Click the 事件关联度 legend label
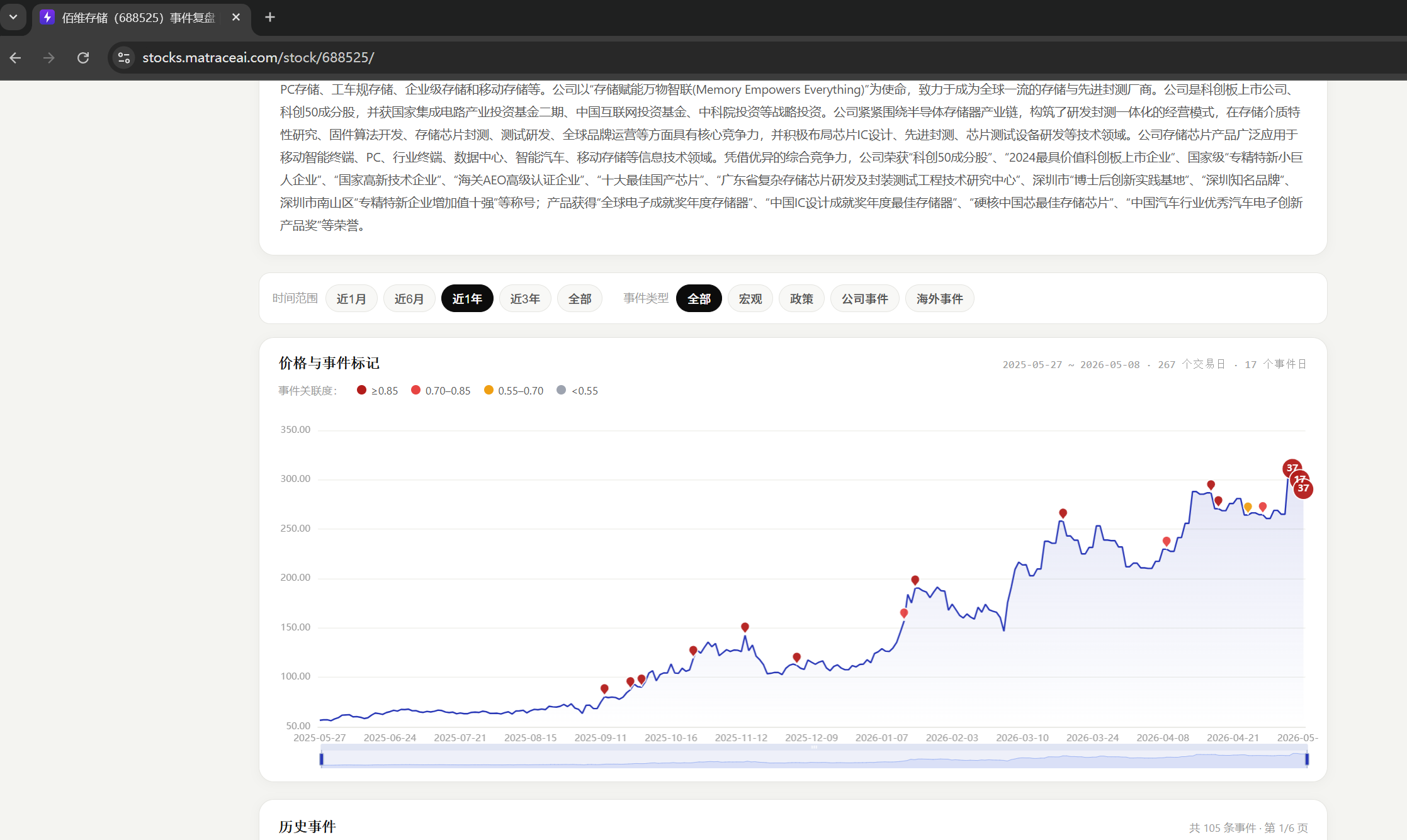This screenshot has height=840, width=1407. pyautogui.click(x=308, y=391)
